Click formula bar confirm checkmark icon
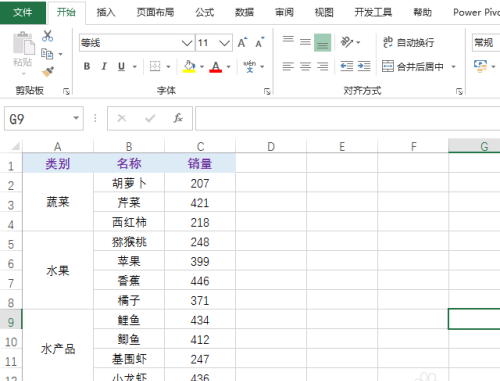Viewport: 500px width, 381px height. (150, 118)
